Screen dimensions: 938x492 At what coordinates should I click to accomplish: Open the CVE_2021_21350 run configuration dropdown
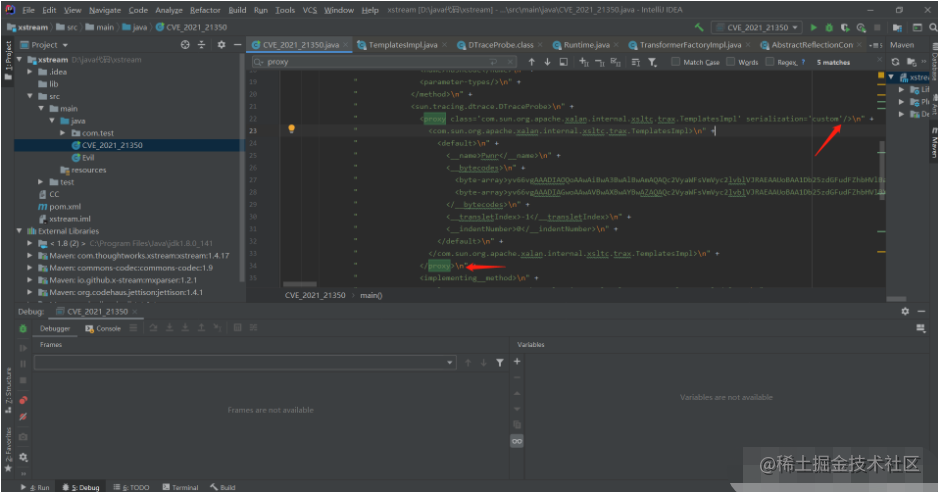pyautogui.click(x=756, y=28)
